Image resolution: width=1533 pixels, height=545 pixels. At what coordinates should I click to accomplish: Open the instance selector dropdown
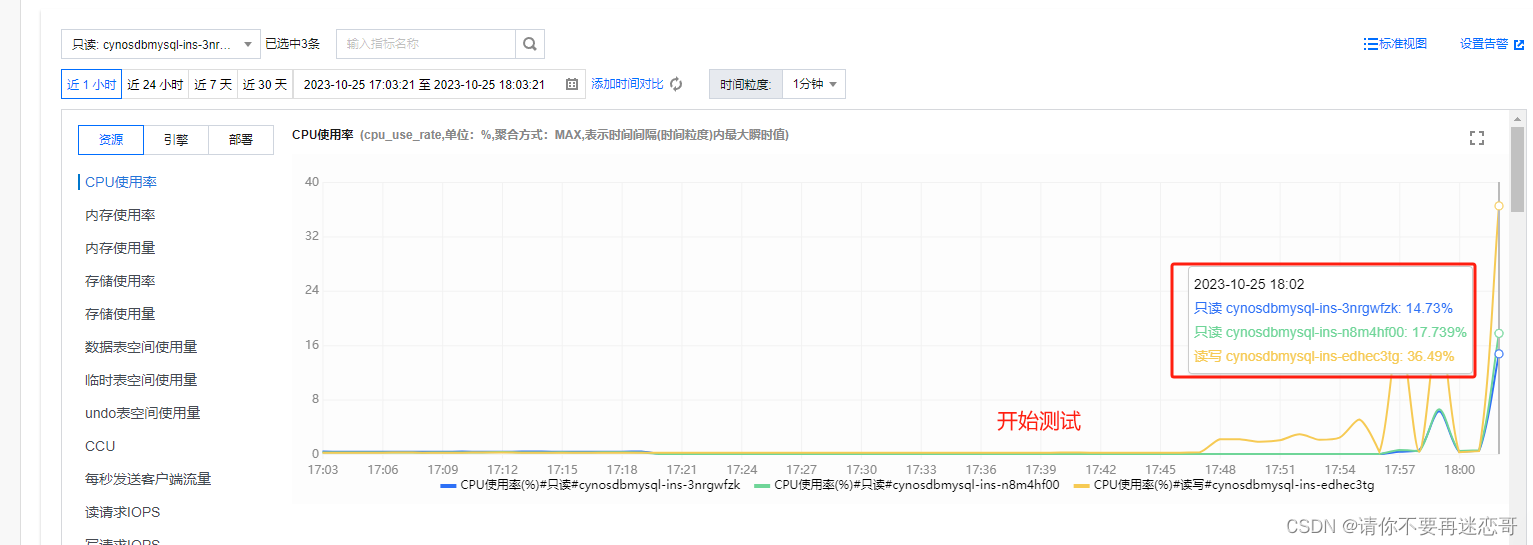161,44
